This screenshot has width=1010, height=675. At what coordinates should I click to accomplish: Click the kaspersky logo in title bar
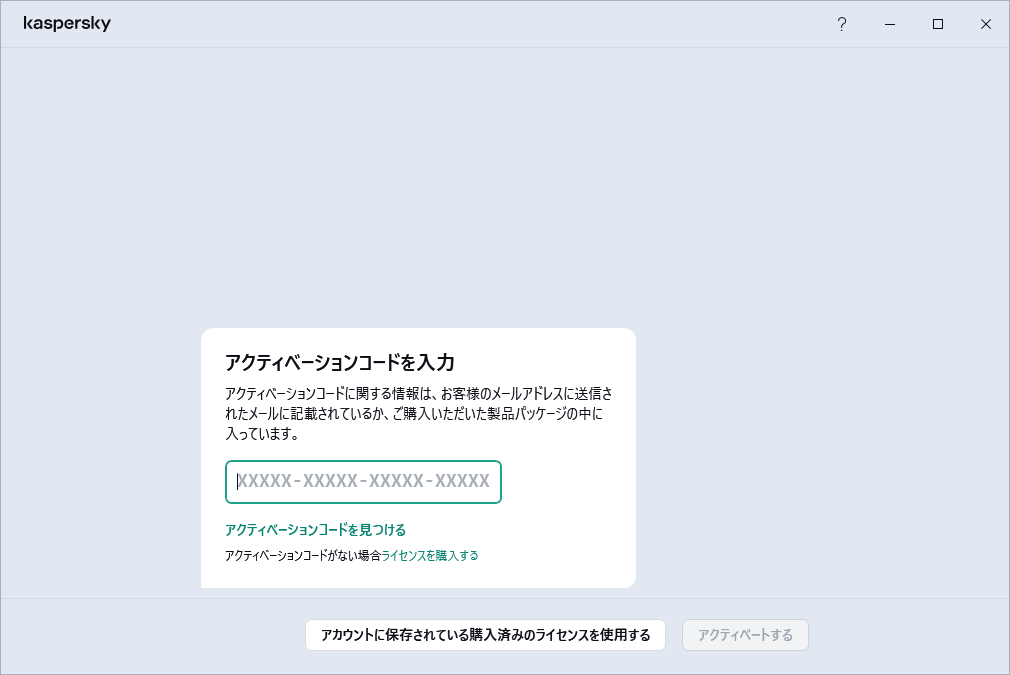(x=67, y=24)
